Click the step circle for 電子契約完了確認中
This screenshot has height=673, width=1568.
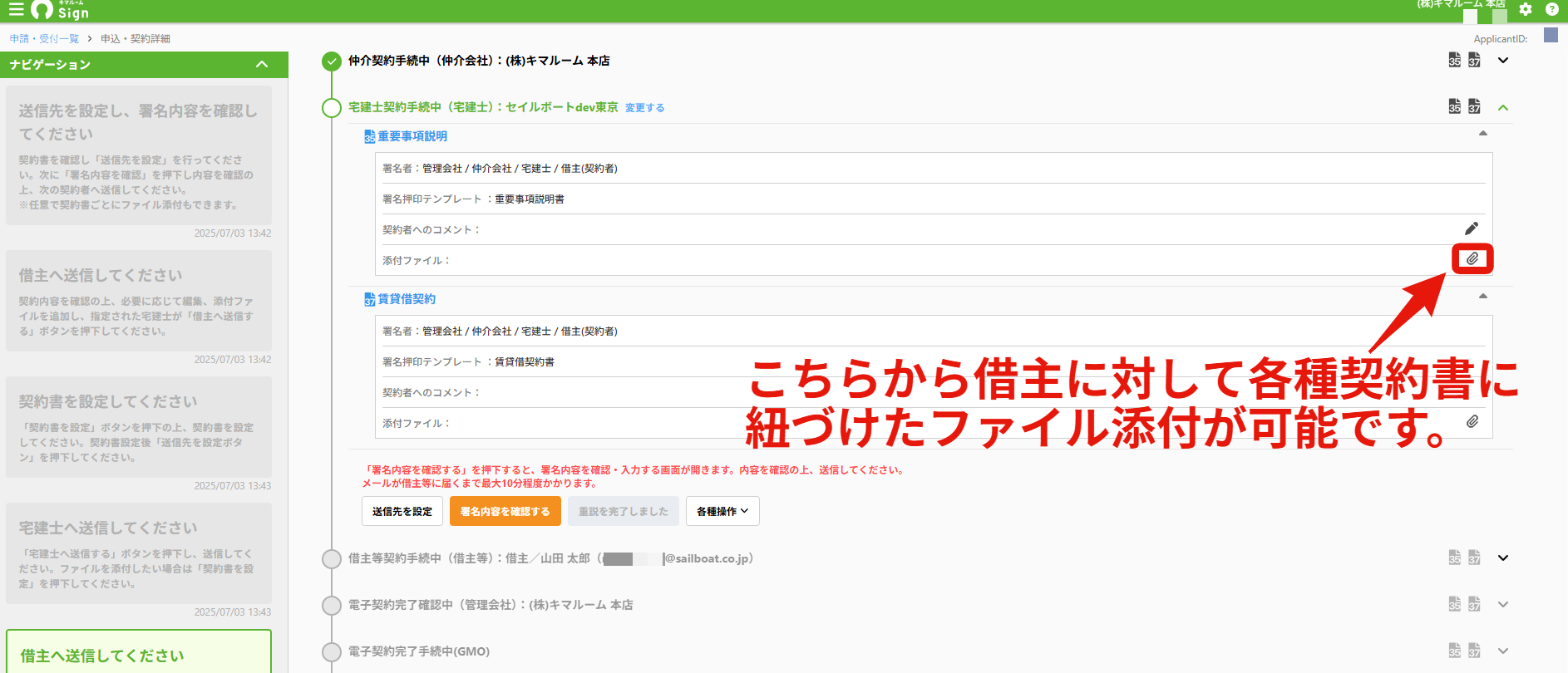tap(332, 606)
